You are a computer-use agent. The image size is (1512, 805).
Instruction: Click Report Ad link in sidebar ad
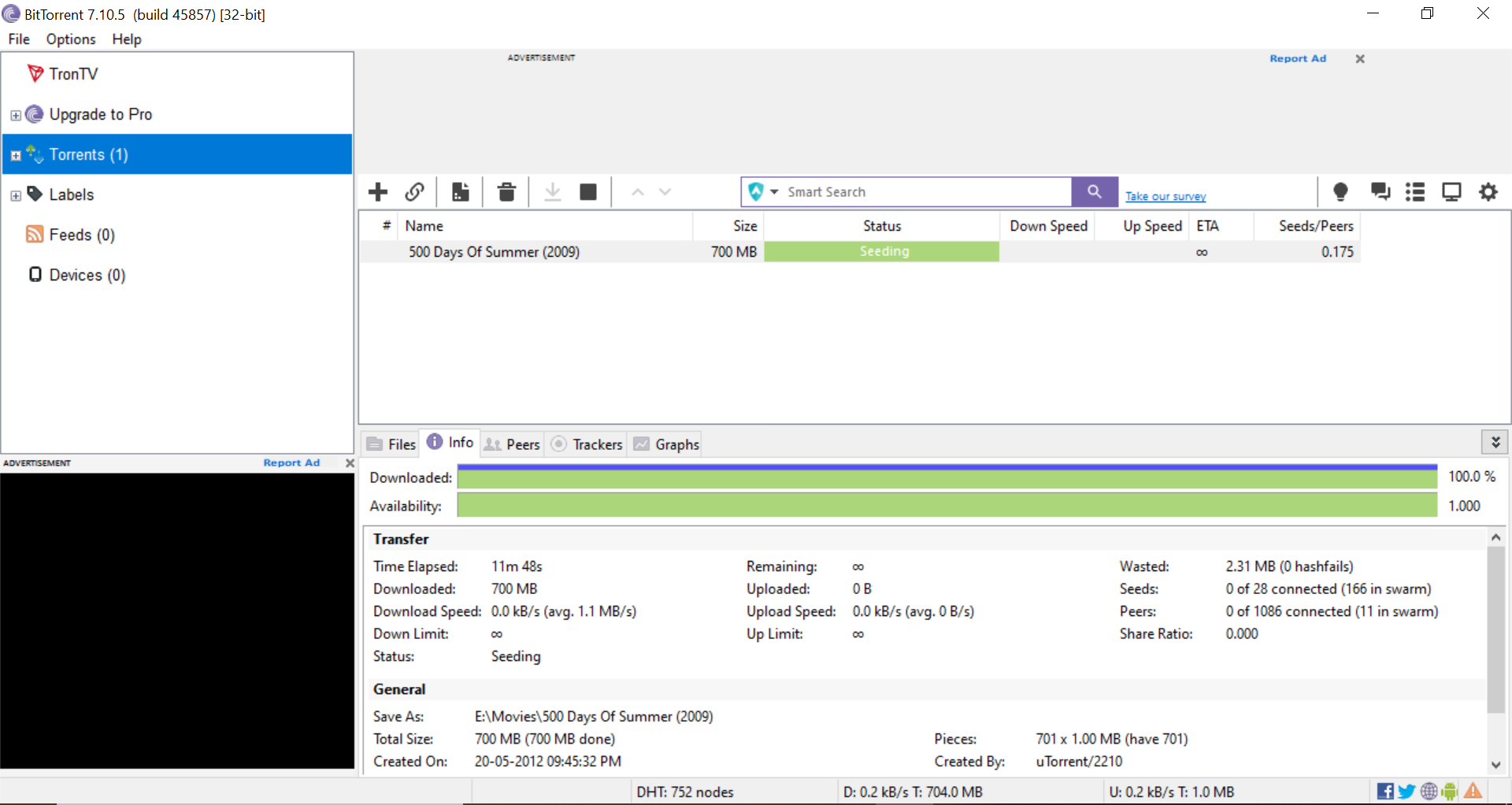[291, 463]
